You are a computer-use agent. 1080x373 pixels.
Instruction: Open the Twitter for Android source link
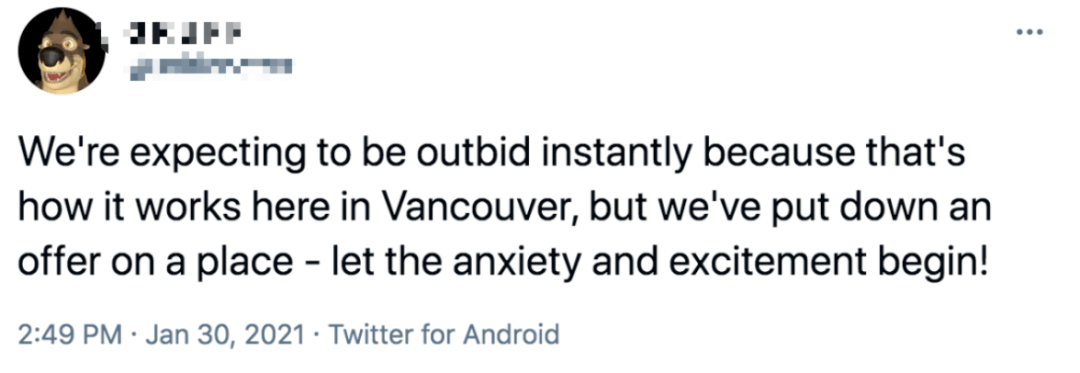[444, 334]
